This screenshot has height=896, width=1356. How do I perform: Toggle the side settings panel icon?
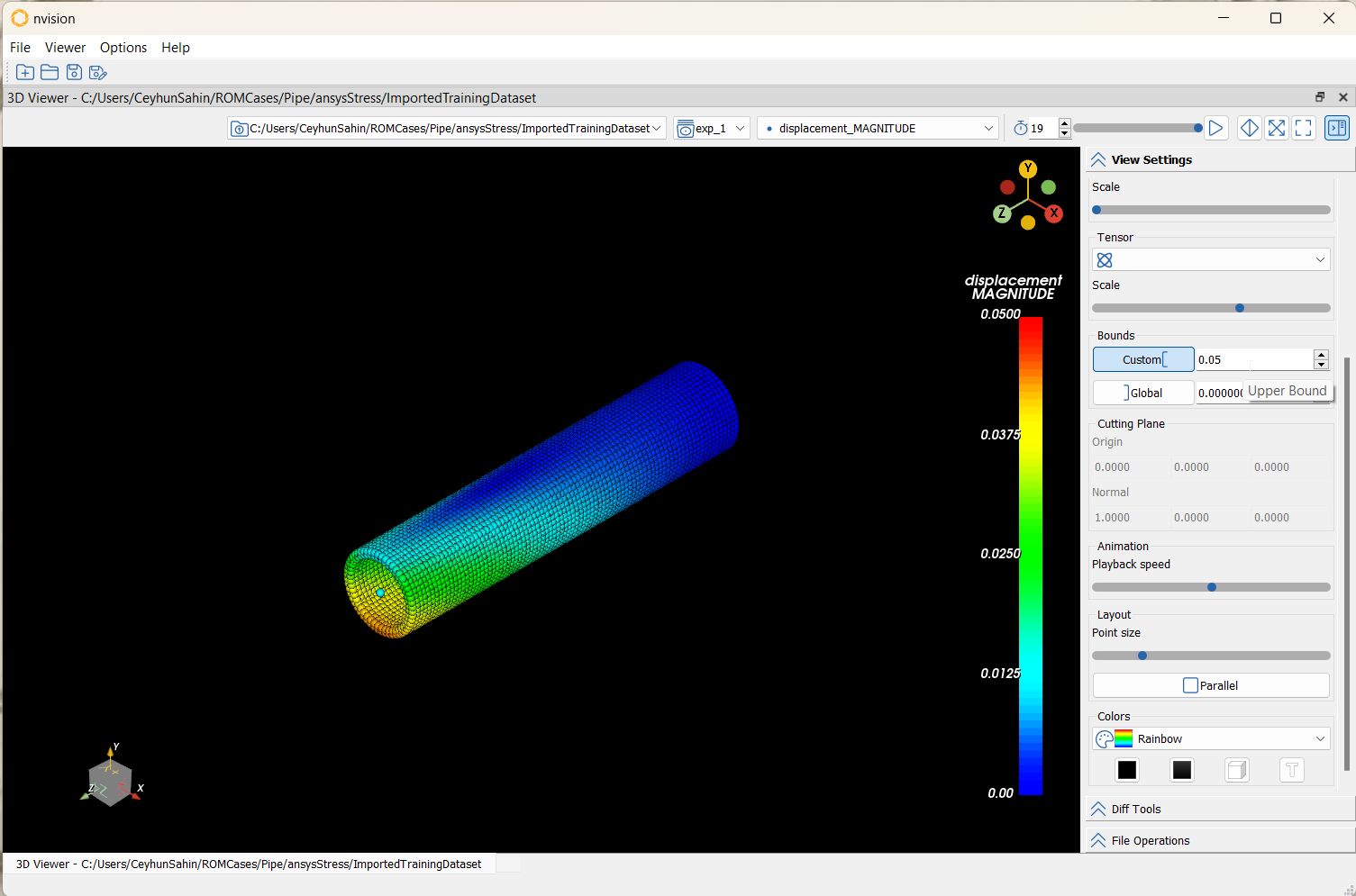(1337, 129)
